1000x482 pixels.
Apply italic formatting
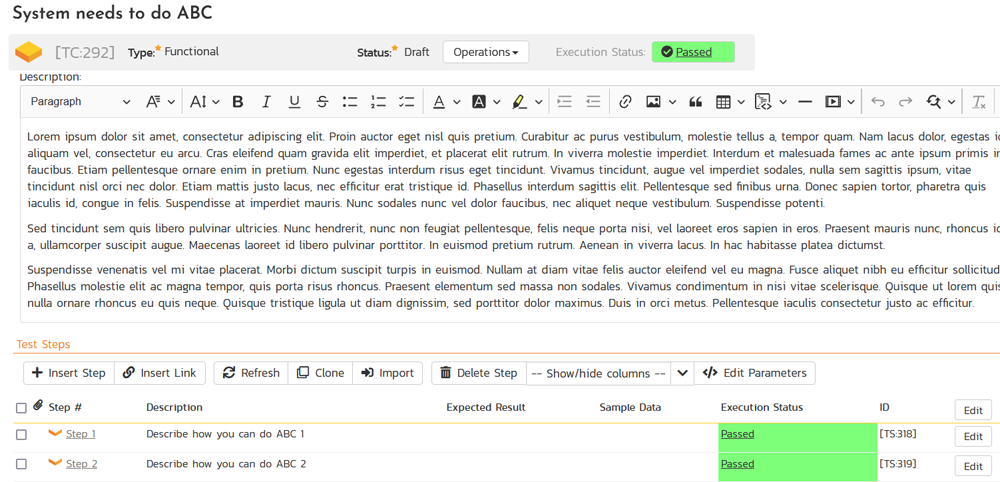(266, 101)
